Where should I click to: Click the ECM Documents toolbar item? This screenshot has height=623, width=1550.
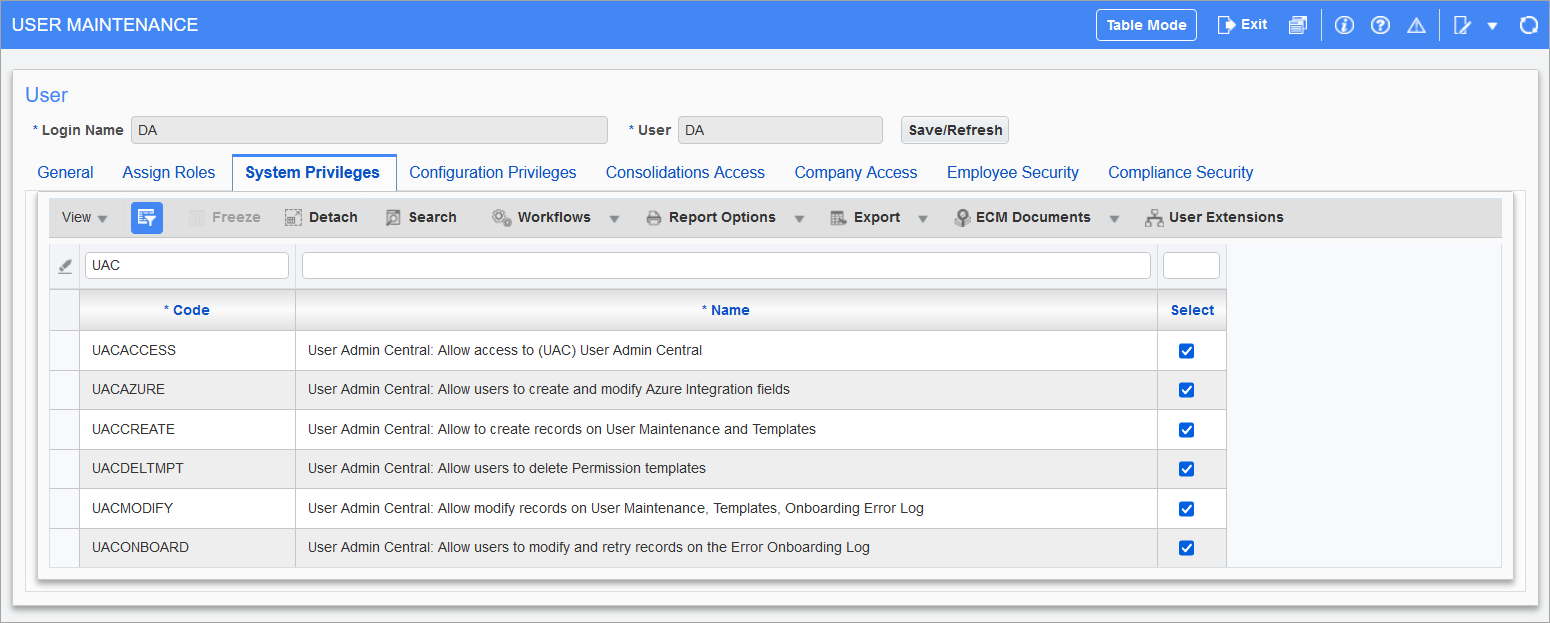[1023, 217]
